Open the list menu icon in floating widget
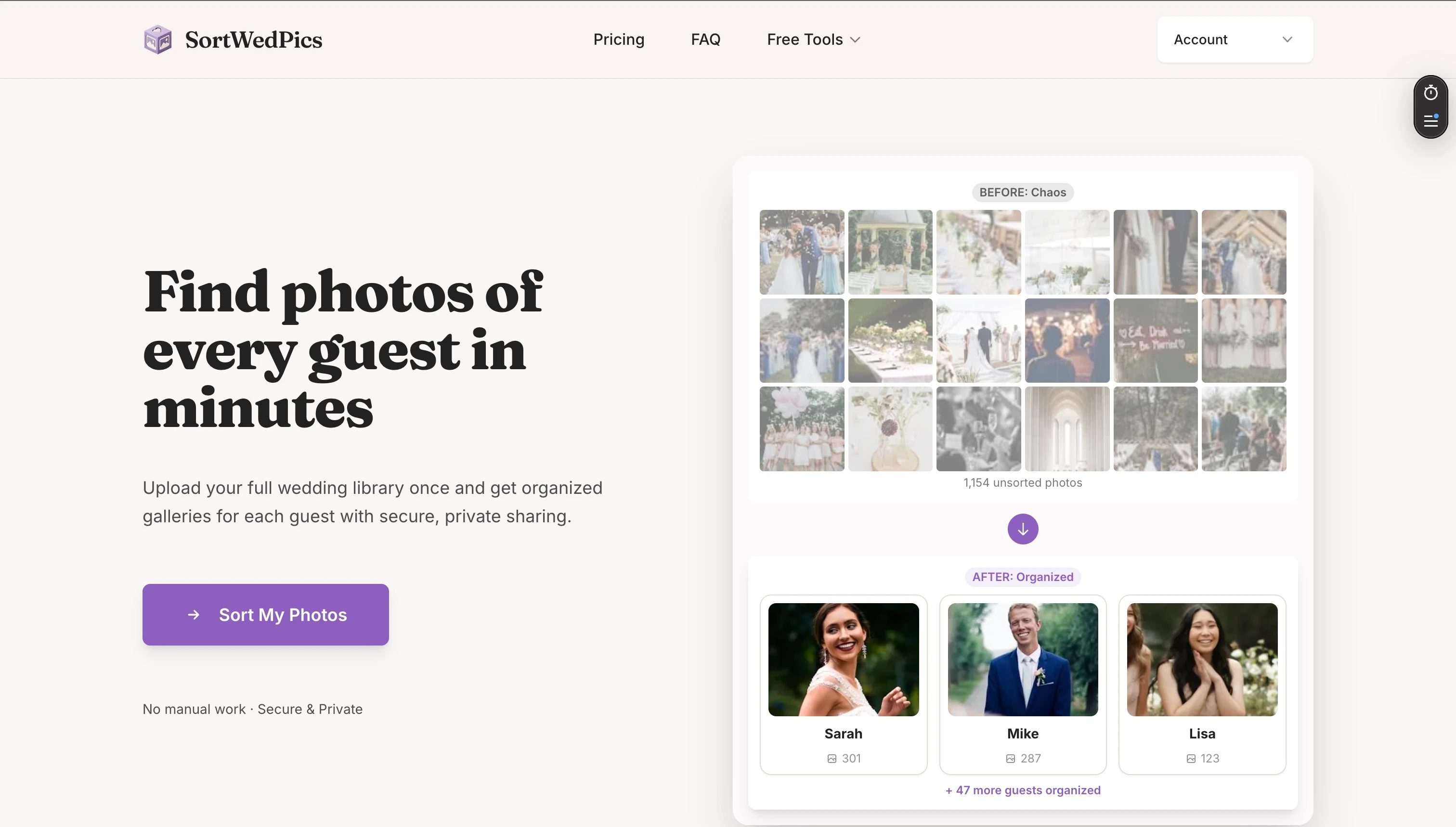 coord(1430,120)
